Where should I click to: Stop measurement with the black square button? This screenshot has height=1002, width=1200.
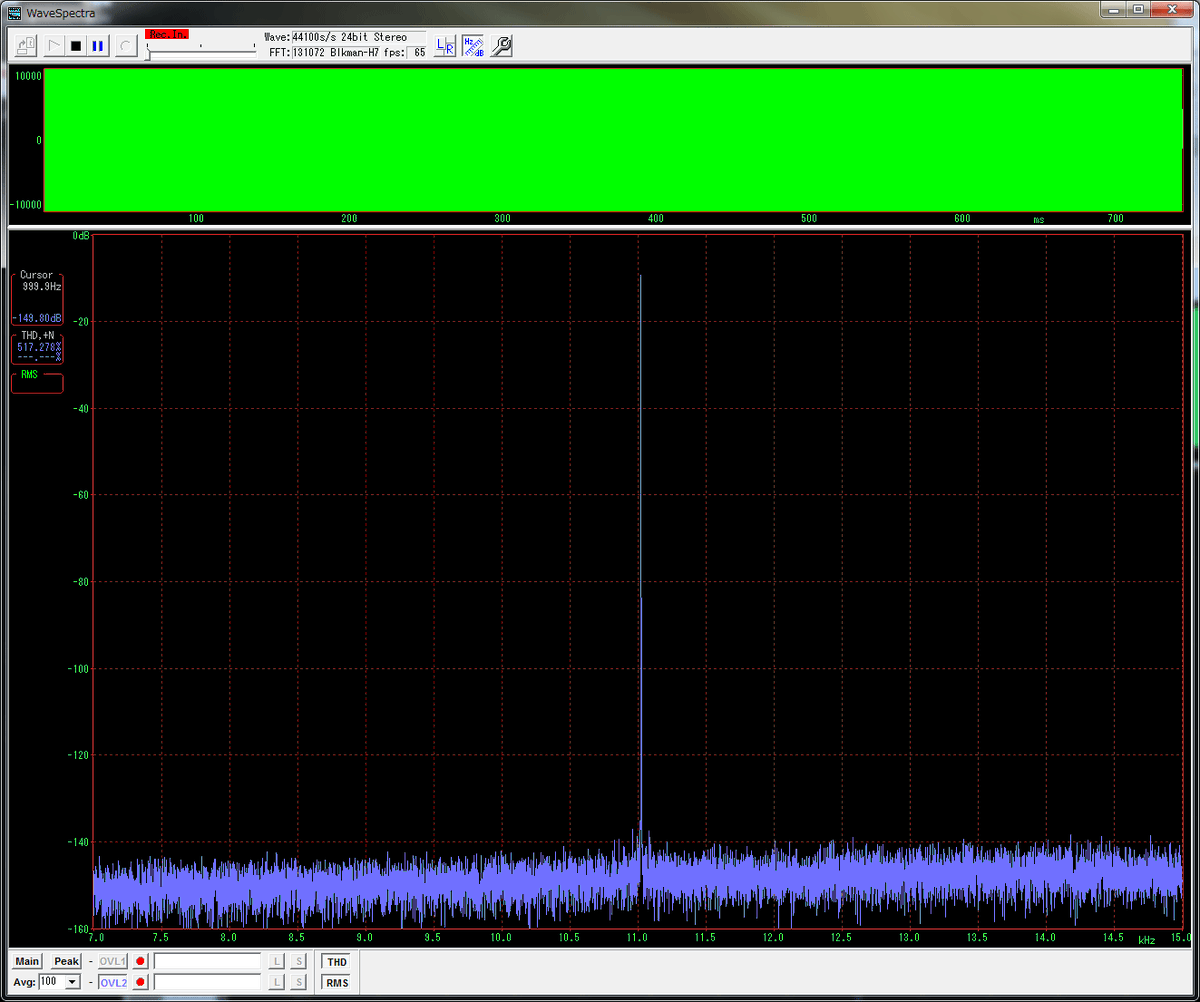click(75, 46)
